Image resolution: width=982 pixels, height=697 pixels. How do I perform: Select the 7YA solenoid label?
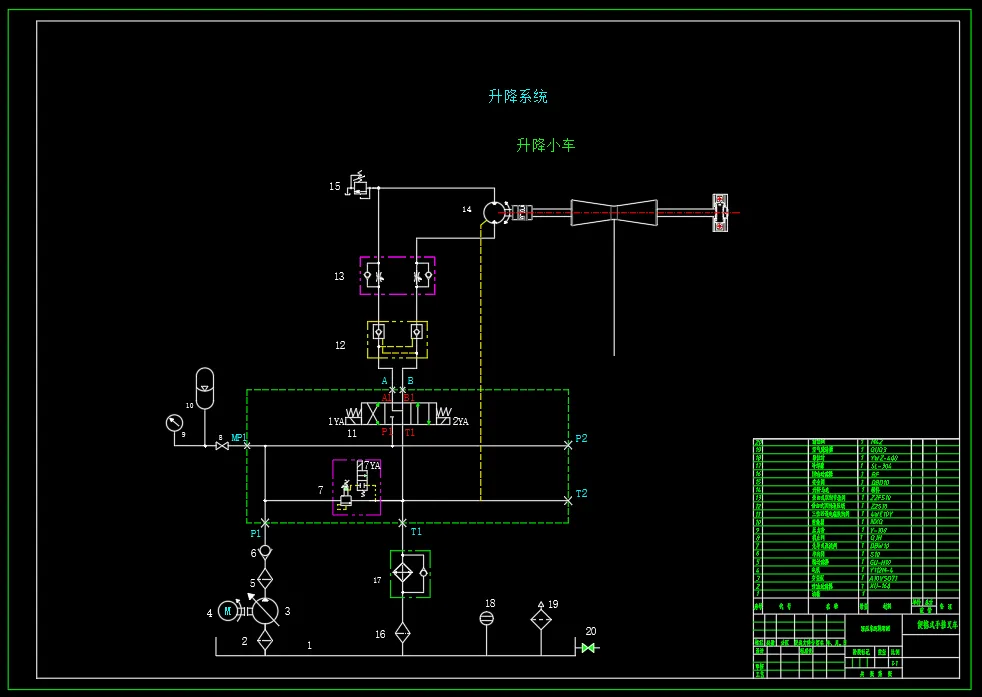point(372,465)
